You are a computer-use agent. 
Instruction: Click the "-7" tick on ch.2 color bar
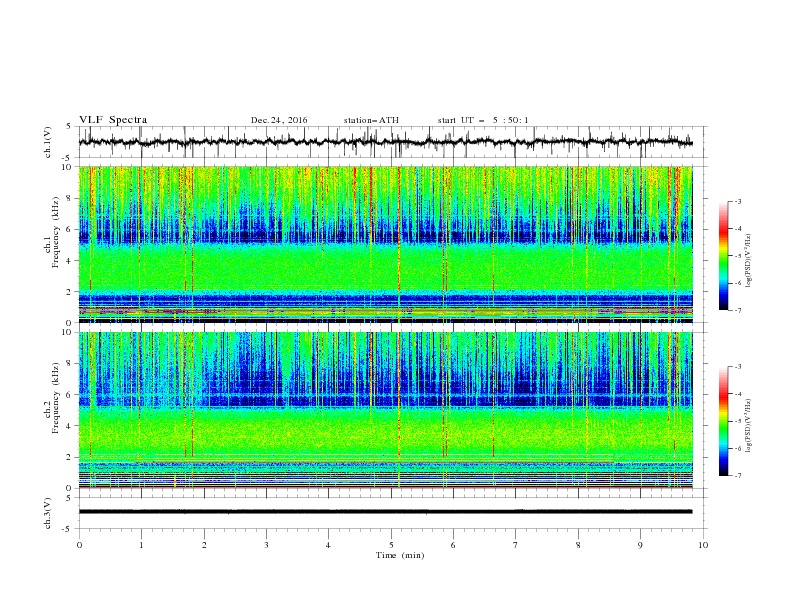click(737, 475)
